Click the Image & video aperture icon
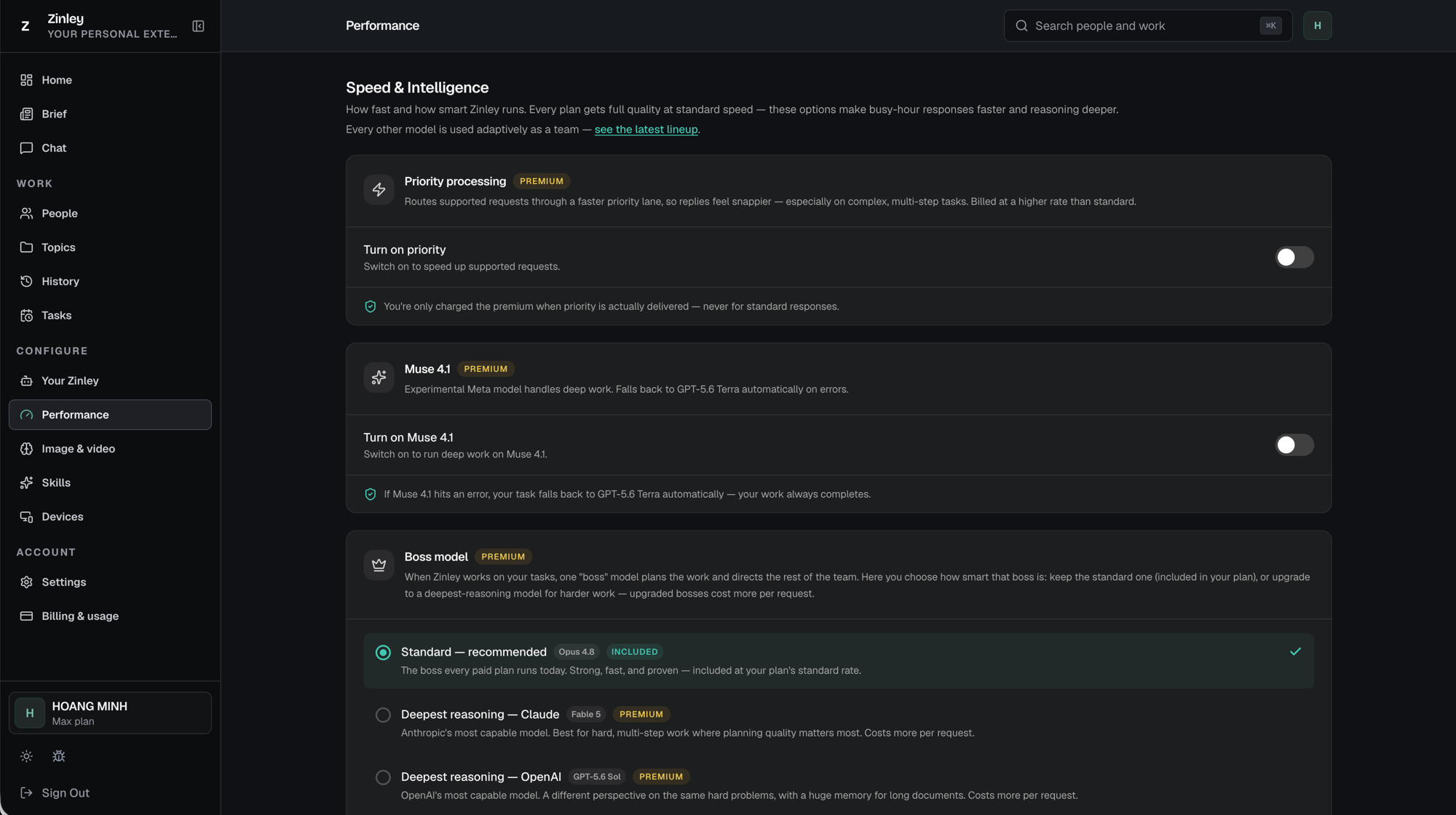Image resolution: width=1456 pixels, height=815 pixels. (26, 449)
